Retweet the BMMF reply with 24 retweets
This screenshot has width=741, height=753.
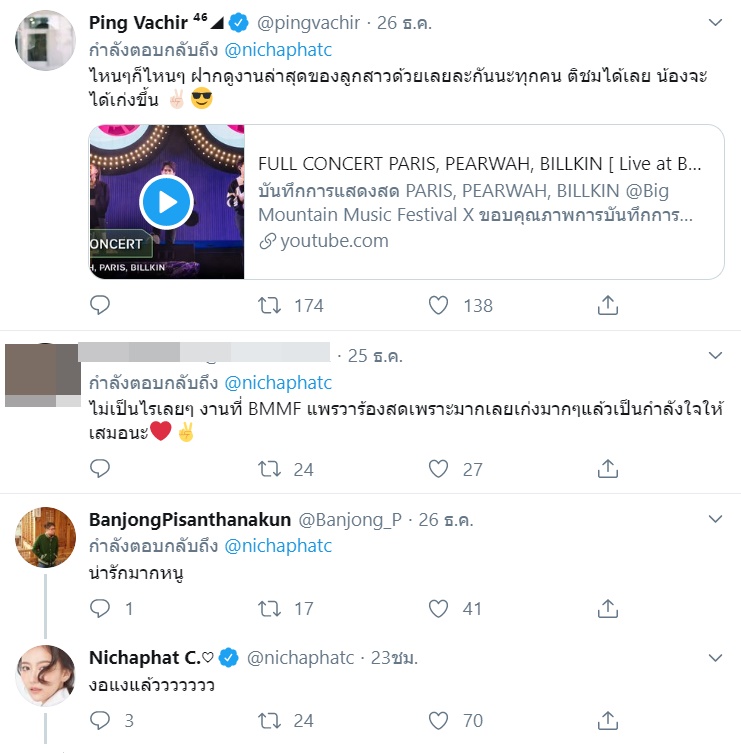270,468
